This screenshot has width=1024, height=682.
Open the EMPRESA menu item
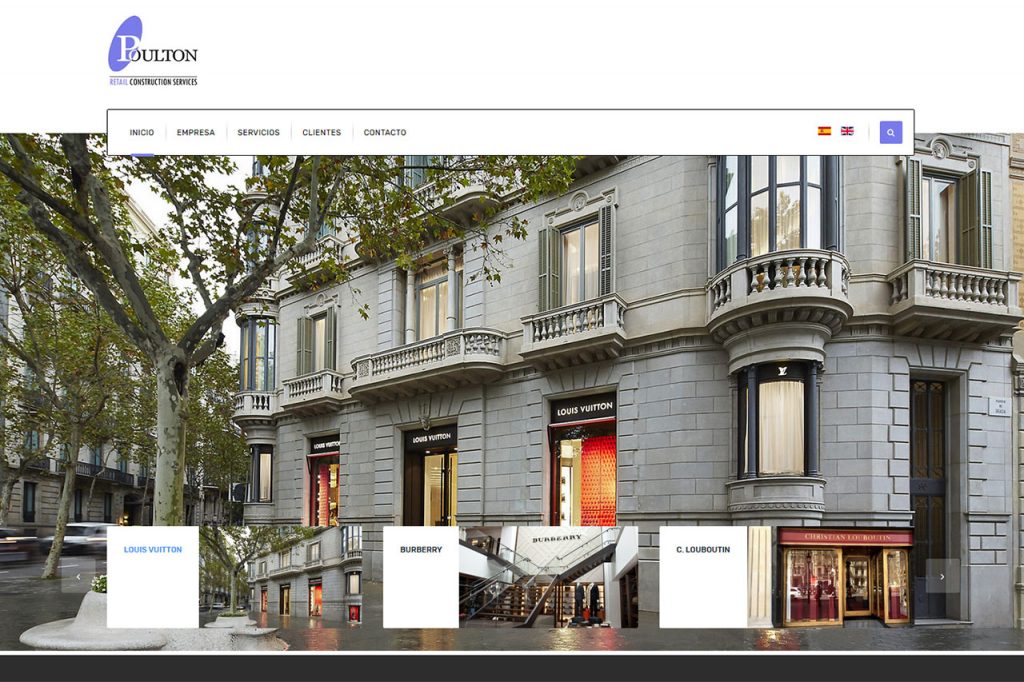pos(196,133)
